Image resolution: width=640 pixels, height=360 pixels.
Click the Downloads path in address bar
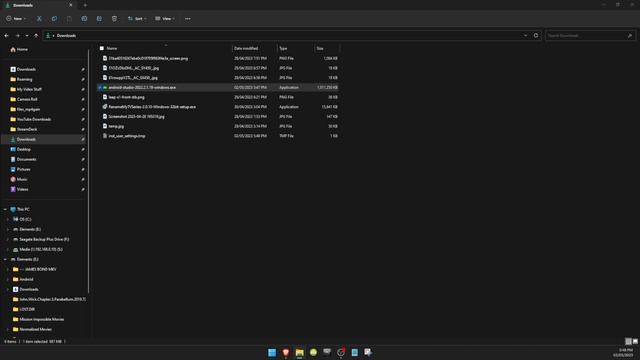(66, 36)
